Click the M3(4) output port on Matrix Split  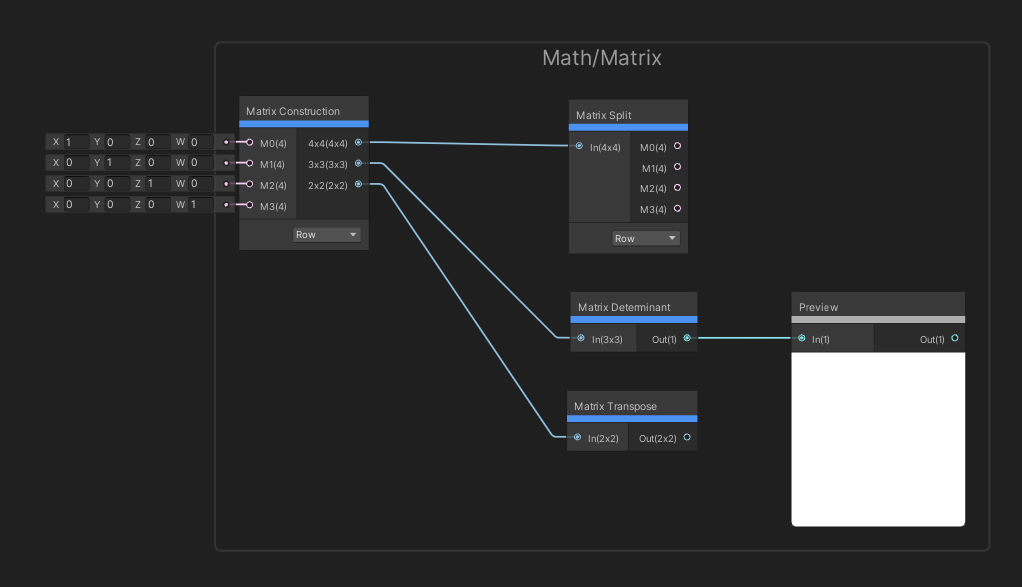(677, 209)
